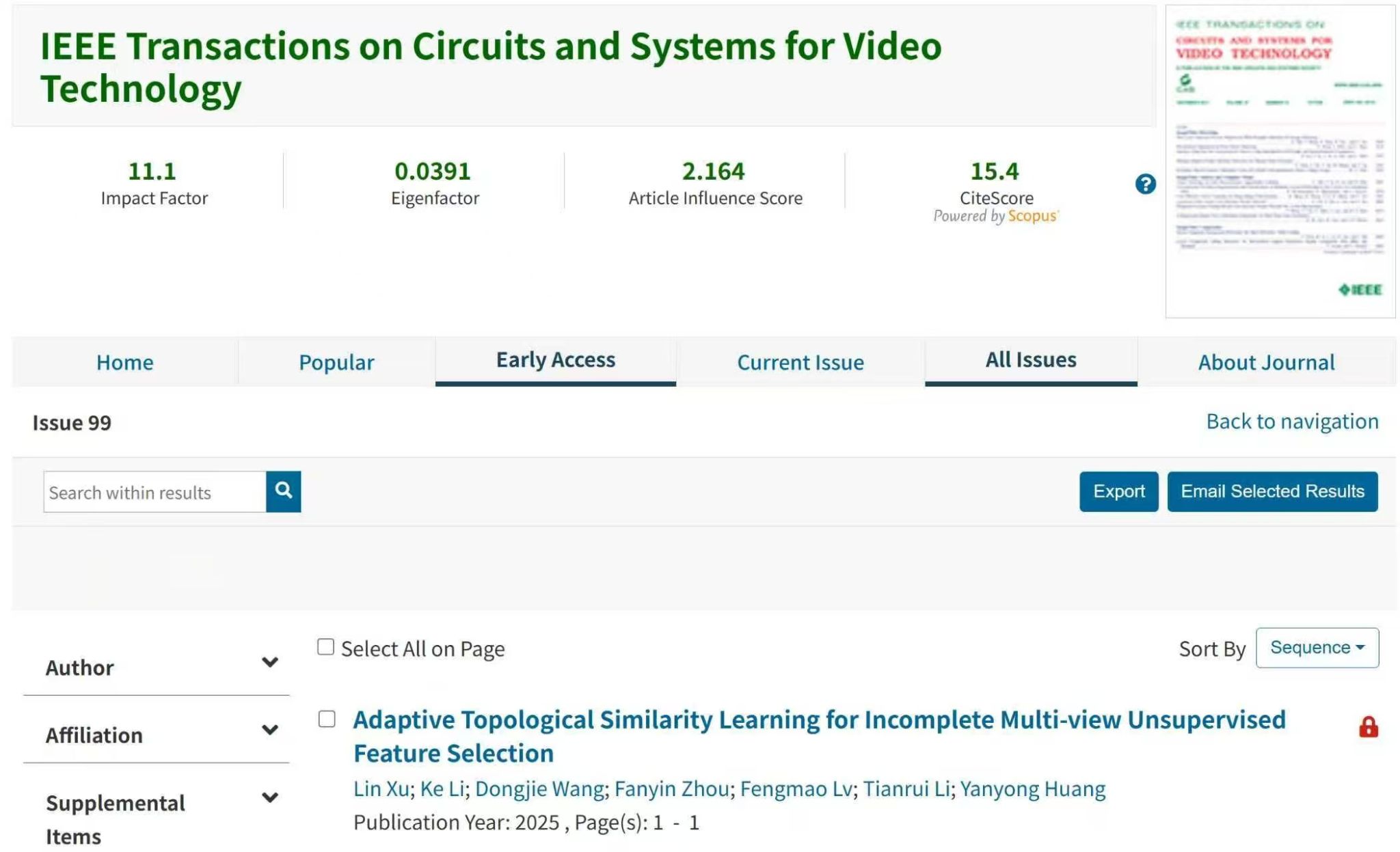The height and width of the screenshot is (852, 1400).
Task: Expand the Supplemental Items filter
Action: [269, 797]
